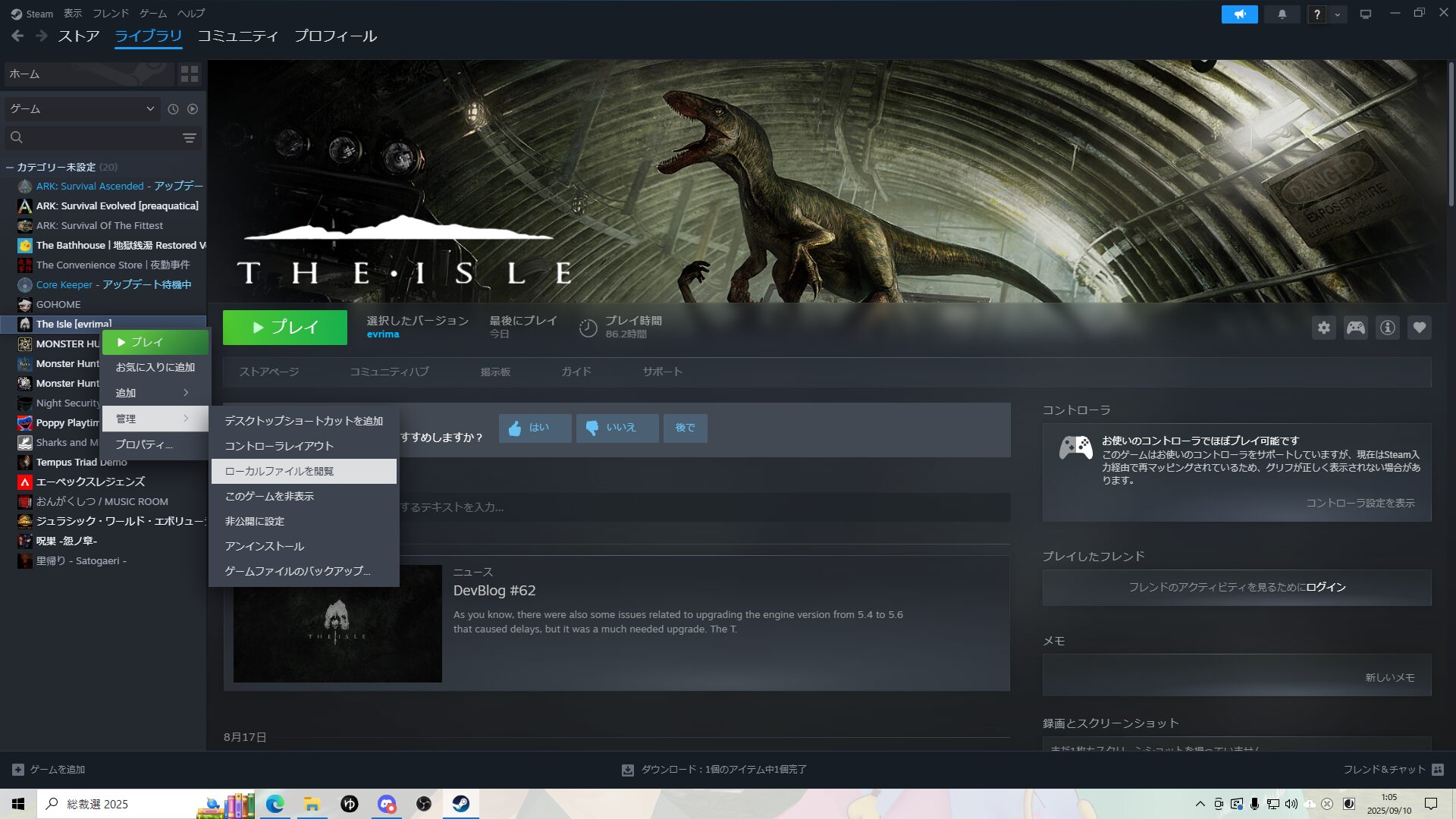Open the コミュニティ tab
Screen dimensions: 1456x819
pyautogui.click(x=238, y=36)
